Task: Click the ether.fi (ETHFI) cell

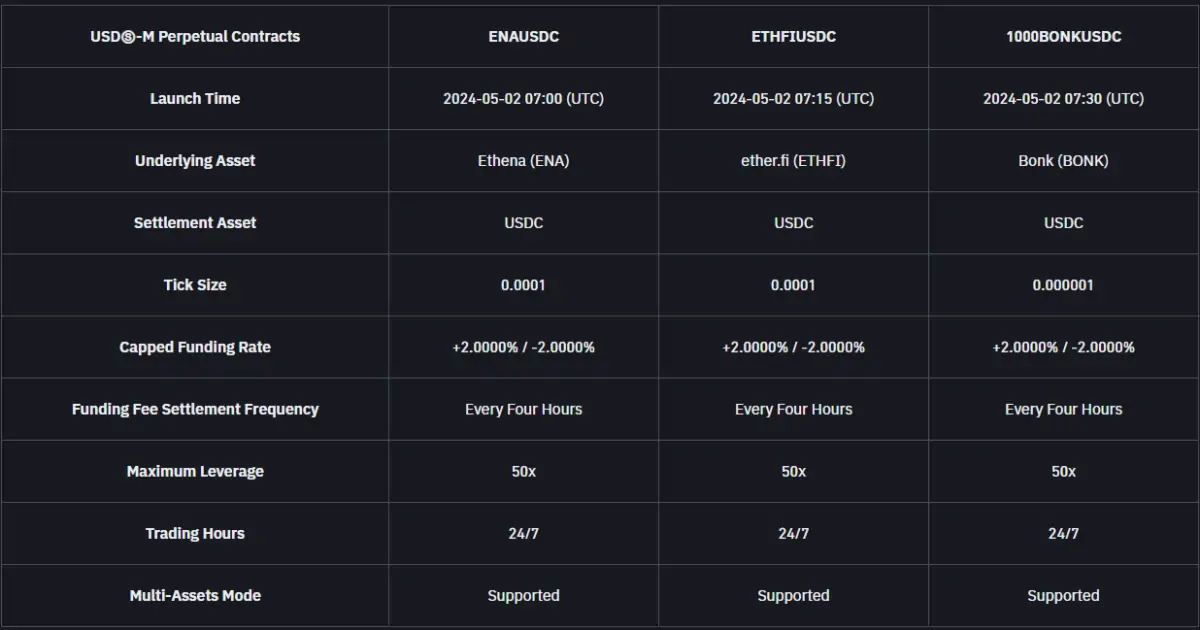Action: 793,160
